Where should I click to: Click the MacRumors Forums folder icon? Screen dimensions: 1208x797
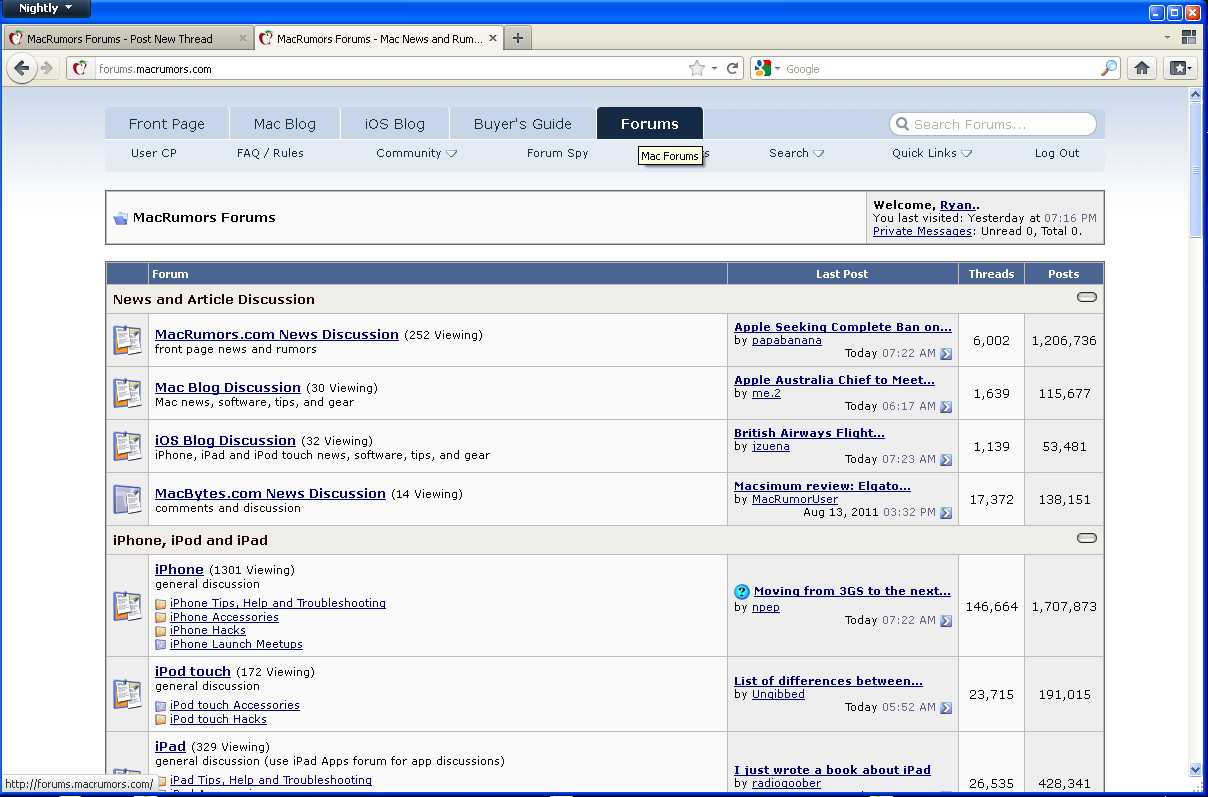coord(121,218)
